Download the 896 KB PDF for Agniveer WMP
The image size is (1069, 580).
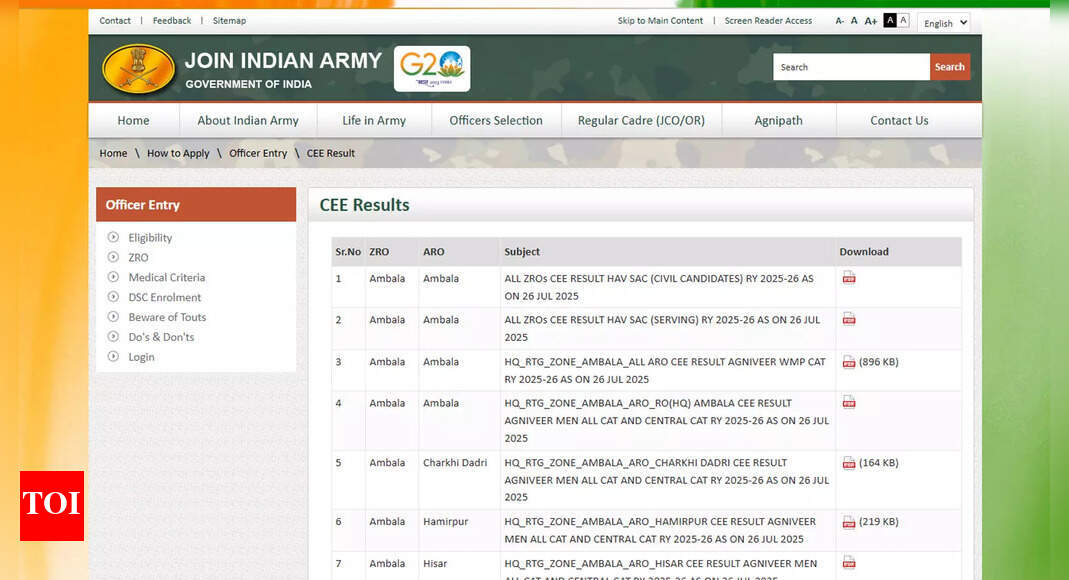pos(849,362)
